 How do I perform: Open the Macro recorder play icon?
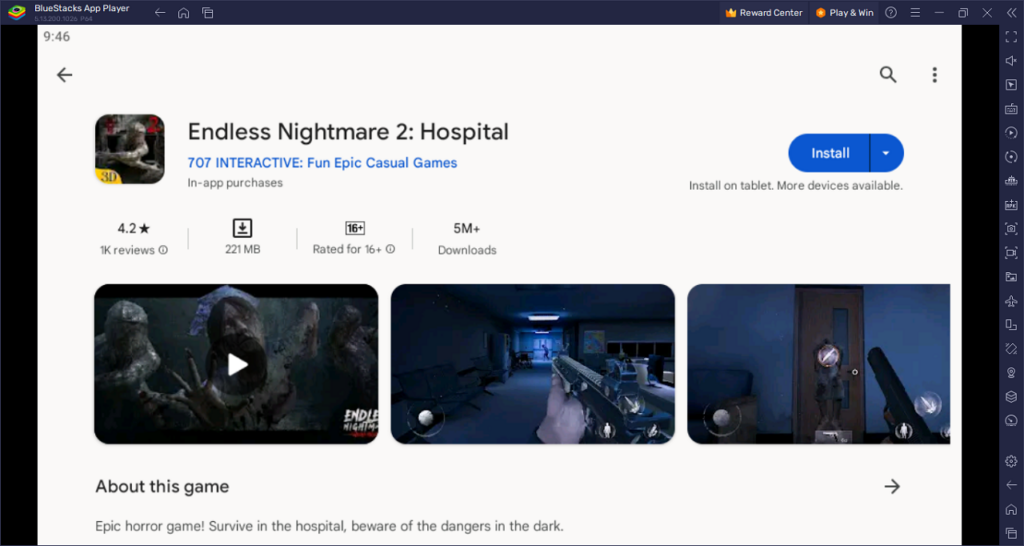(x=1011, y=133)
